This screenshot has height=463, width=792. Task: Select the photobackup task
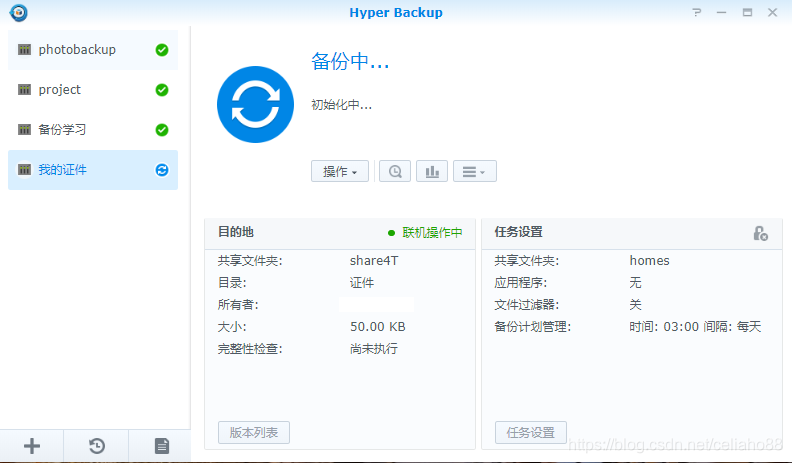(x=93, y=50)
